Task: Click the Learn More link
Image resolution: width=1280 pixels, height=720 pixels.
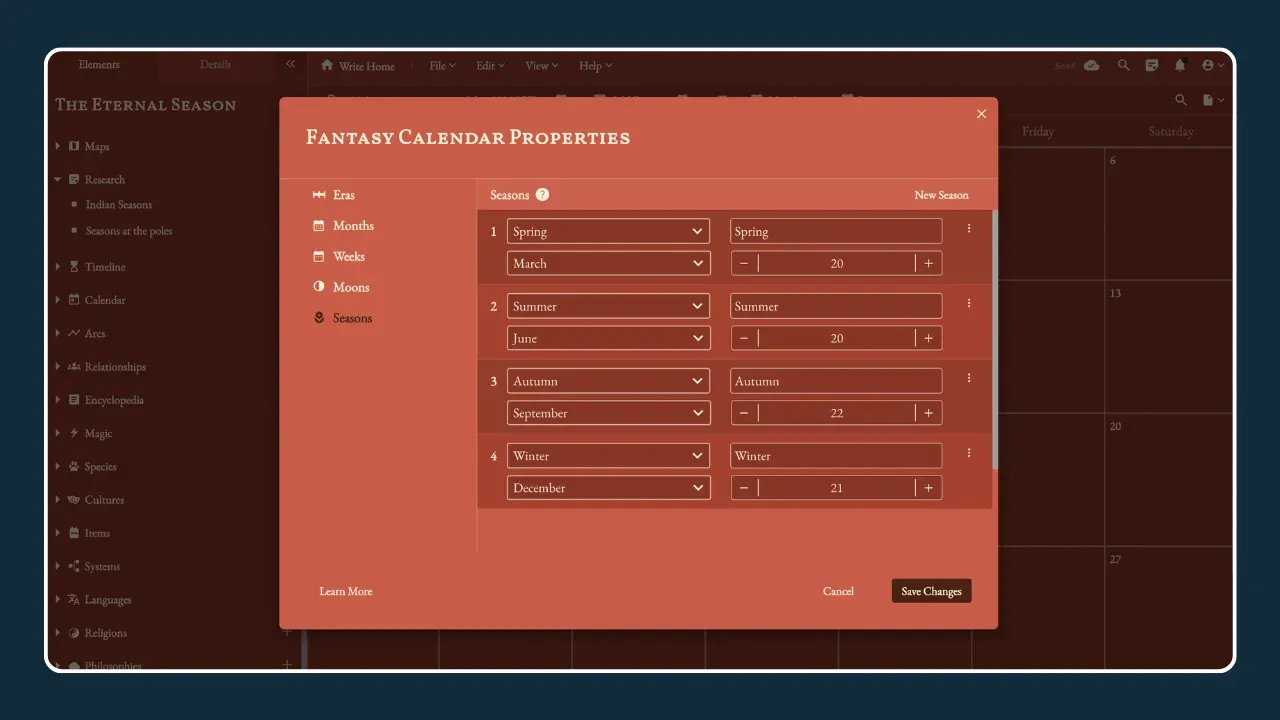Action: [346, 591]
